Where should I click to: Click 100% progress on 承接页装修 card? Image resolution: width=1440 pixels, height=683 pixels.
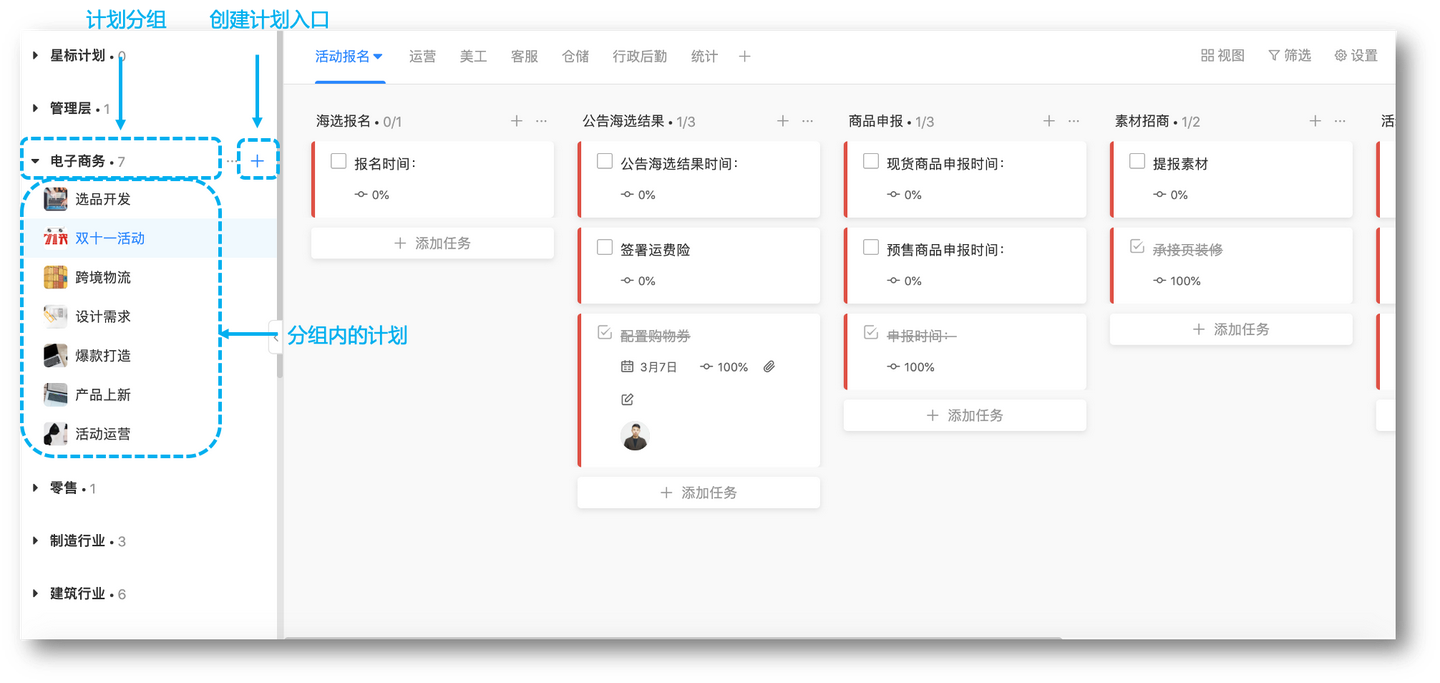tap(1177, 281)
